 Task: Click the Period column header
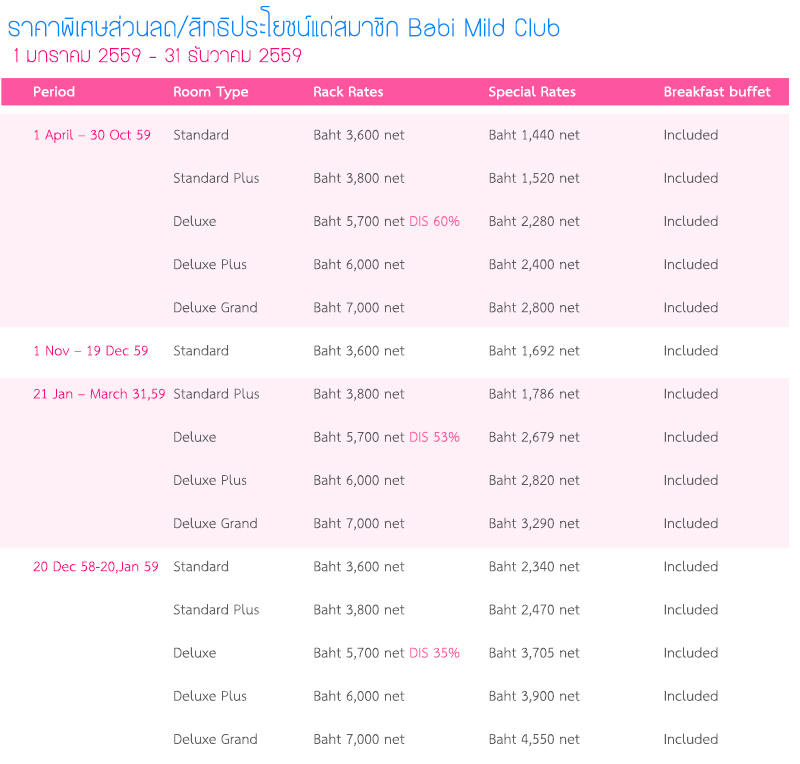click(54, 92)
